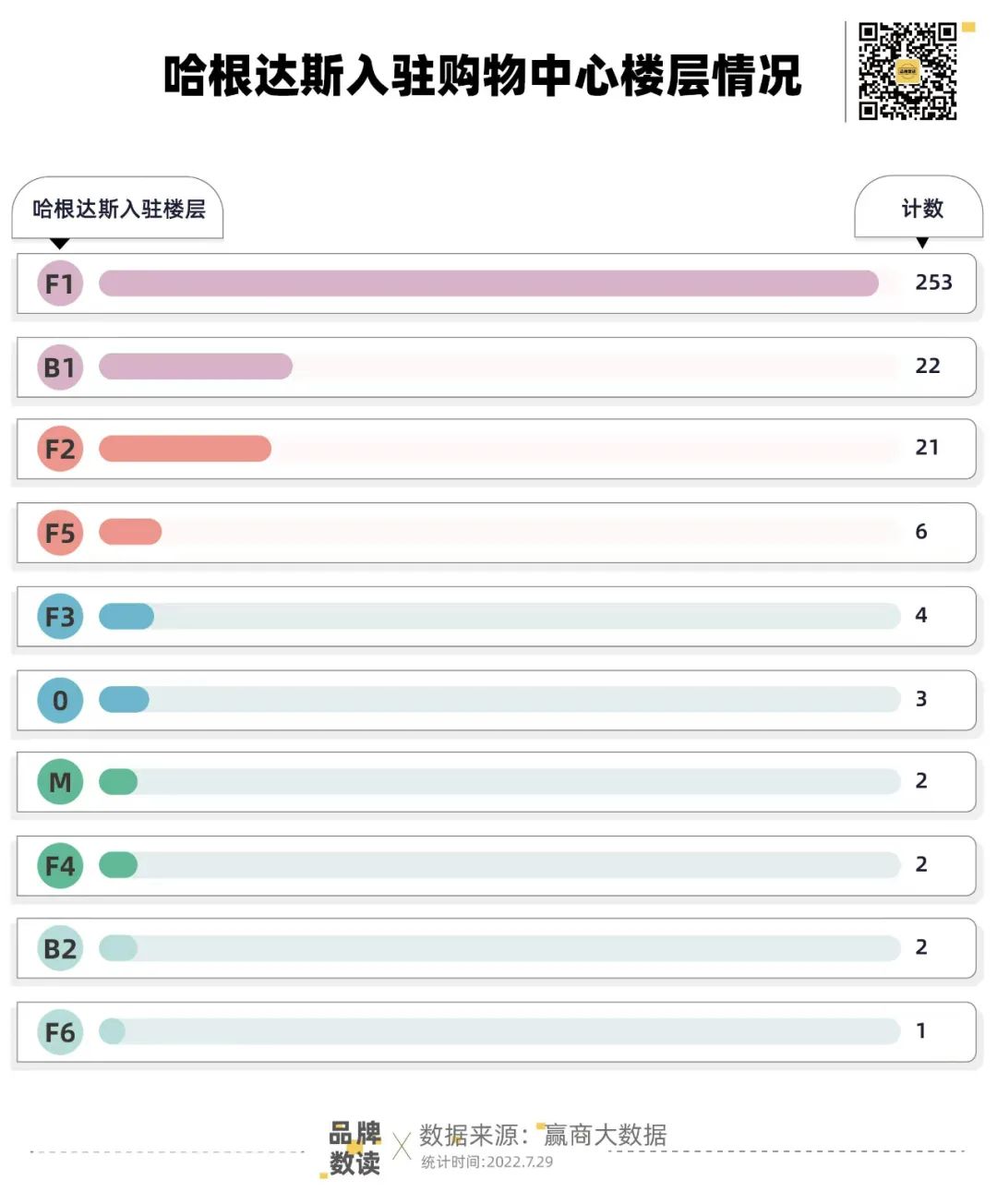Viewport: 997px width, 1204px height.
Task: Click the black arrow under 哈根达斯入驻楼层
Action: click(60, 244)
